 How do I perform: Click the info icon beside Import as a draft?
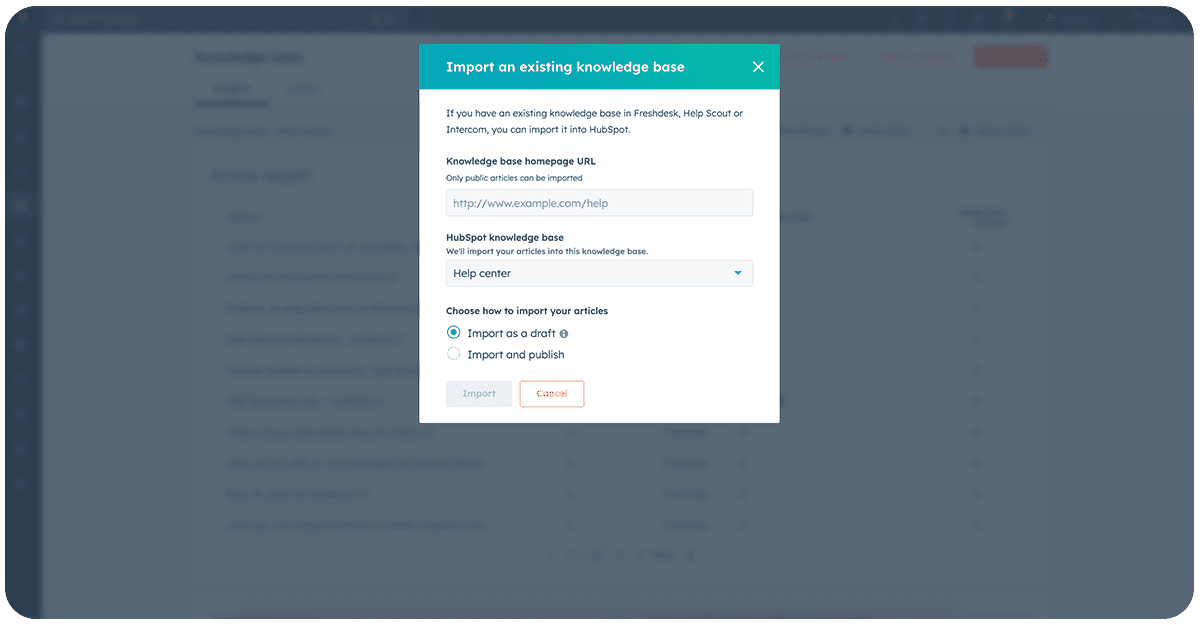click(564, 334)
